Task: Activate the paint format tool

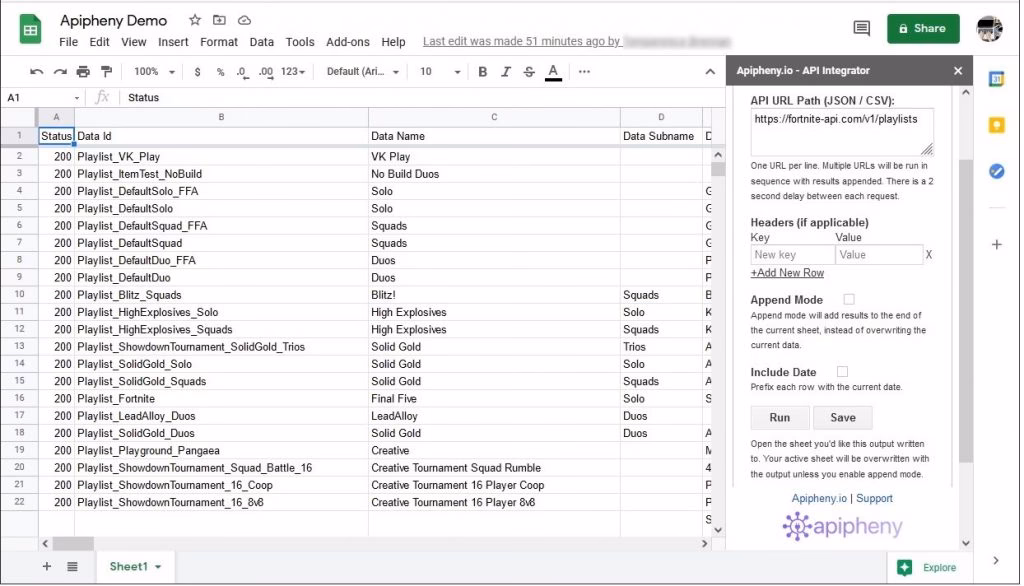Action: (x=106, y=72)
